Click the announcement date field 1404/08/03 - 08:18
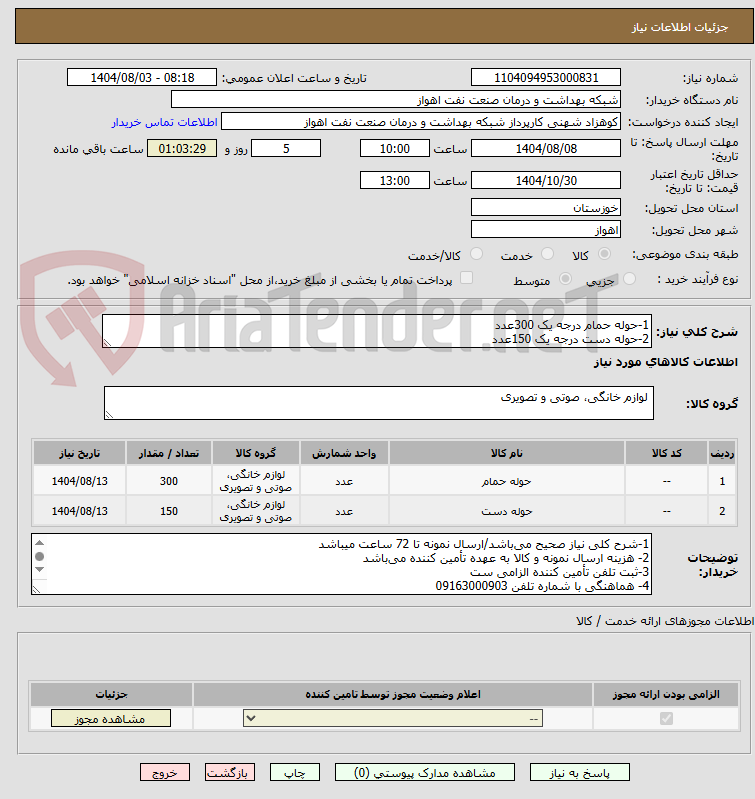The width and height of the screenshot is (755, 799). point(142,77)
